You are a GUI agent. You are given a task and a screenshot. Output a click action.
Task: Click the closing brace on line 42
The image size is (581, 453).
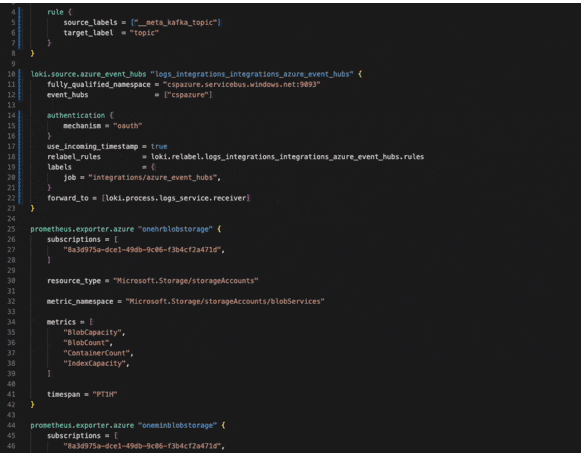(33, 405)
